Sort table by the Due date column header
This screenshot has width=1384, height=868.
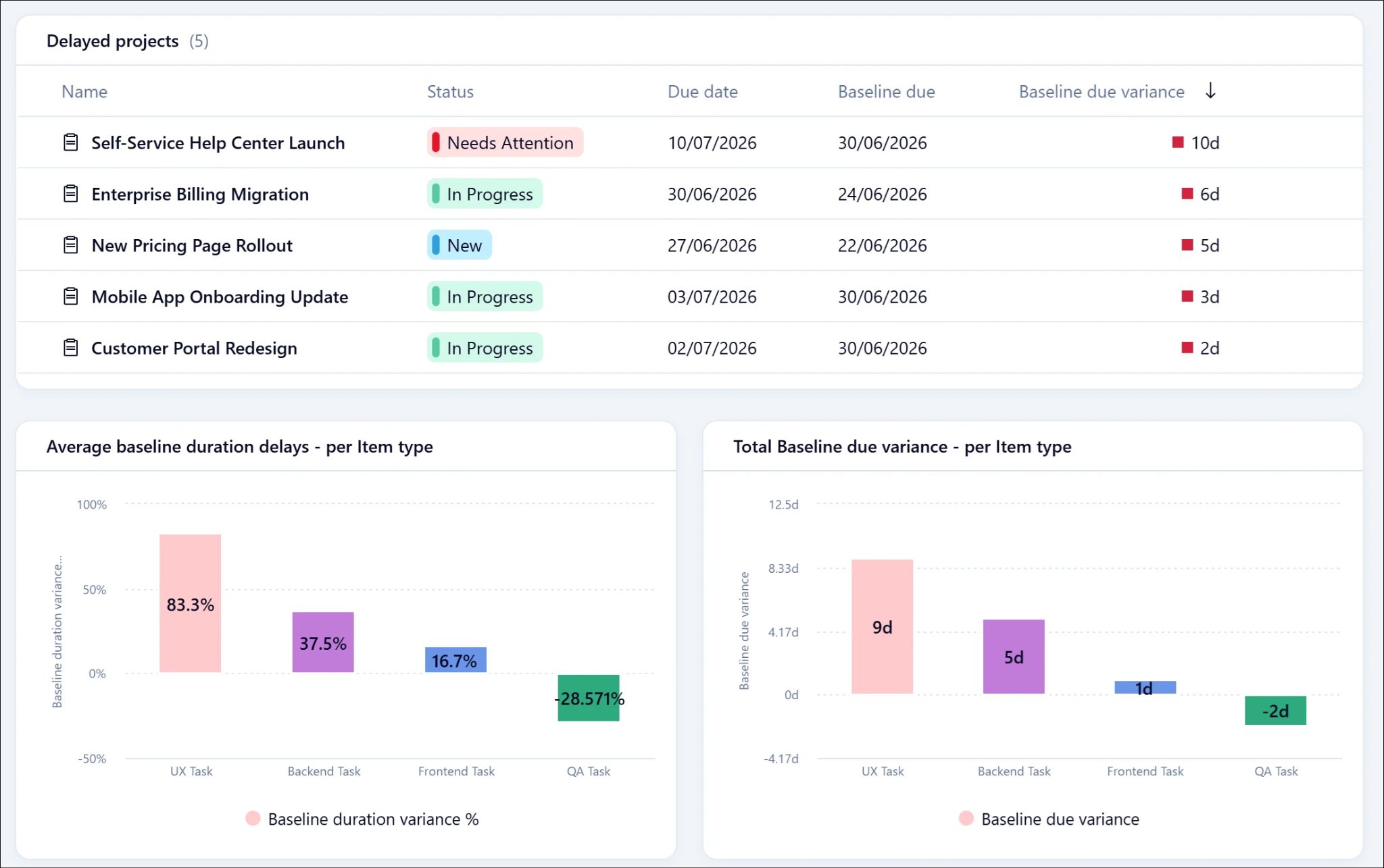click(703, 92)
